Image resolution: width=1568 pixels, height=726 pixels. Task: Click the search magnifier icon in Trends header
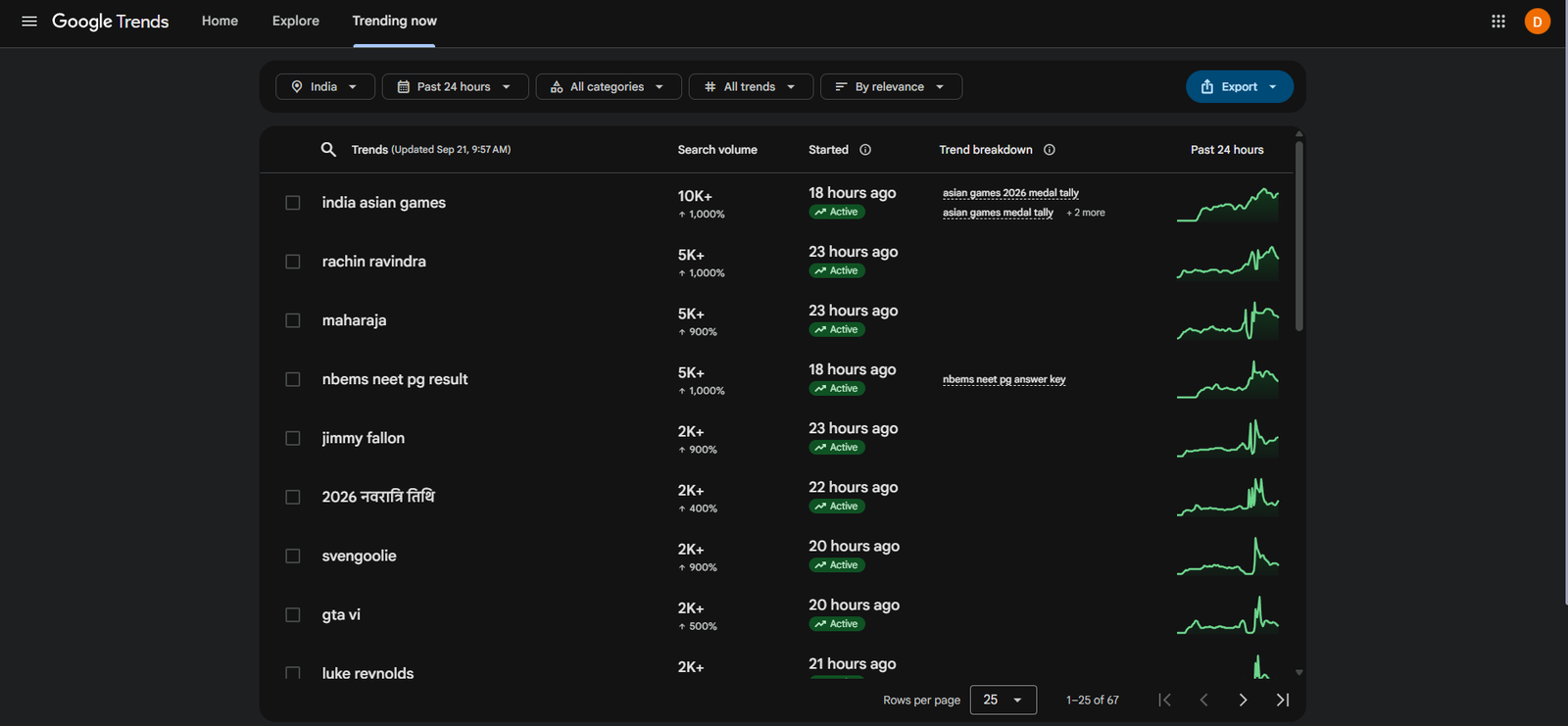pyautogui.click(x=328, y=150)
